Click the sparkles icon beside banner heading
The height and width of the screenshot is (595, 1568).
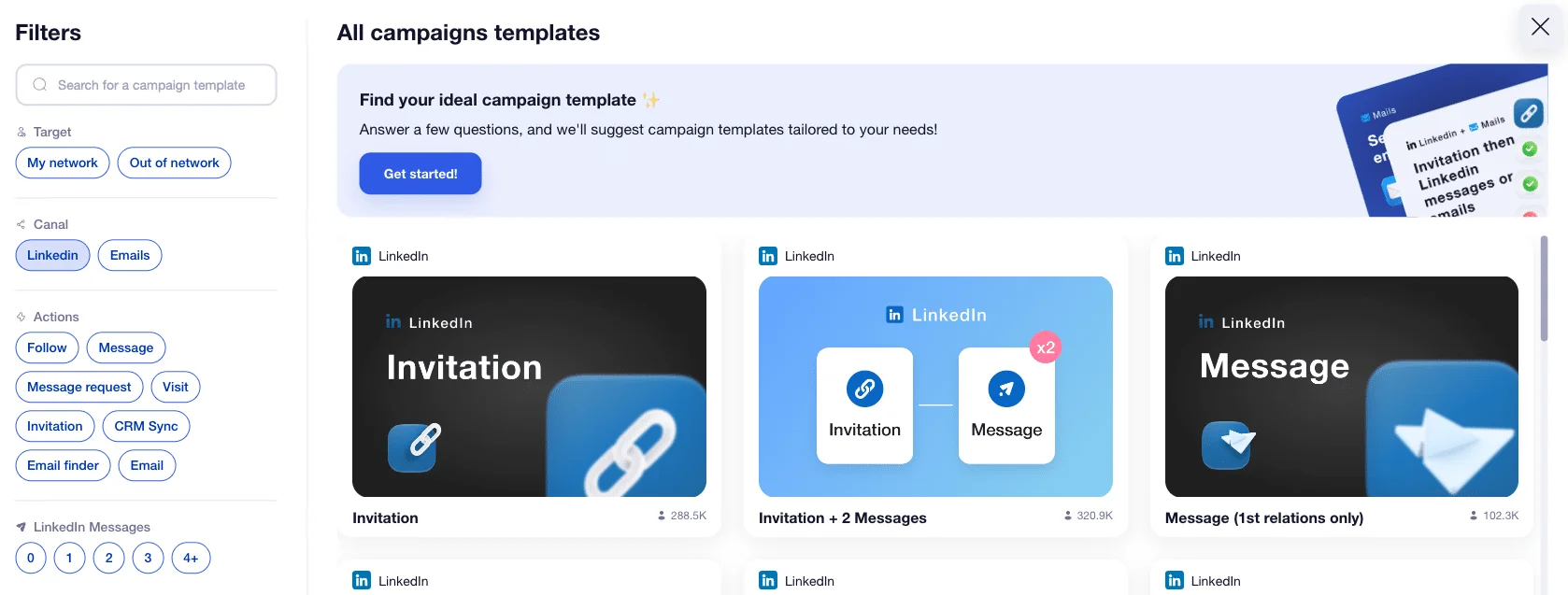651,100
